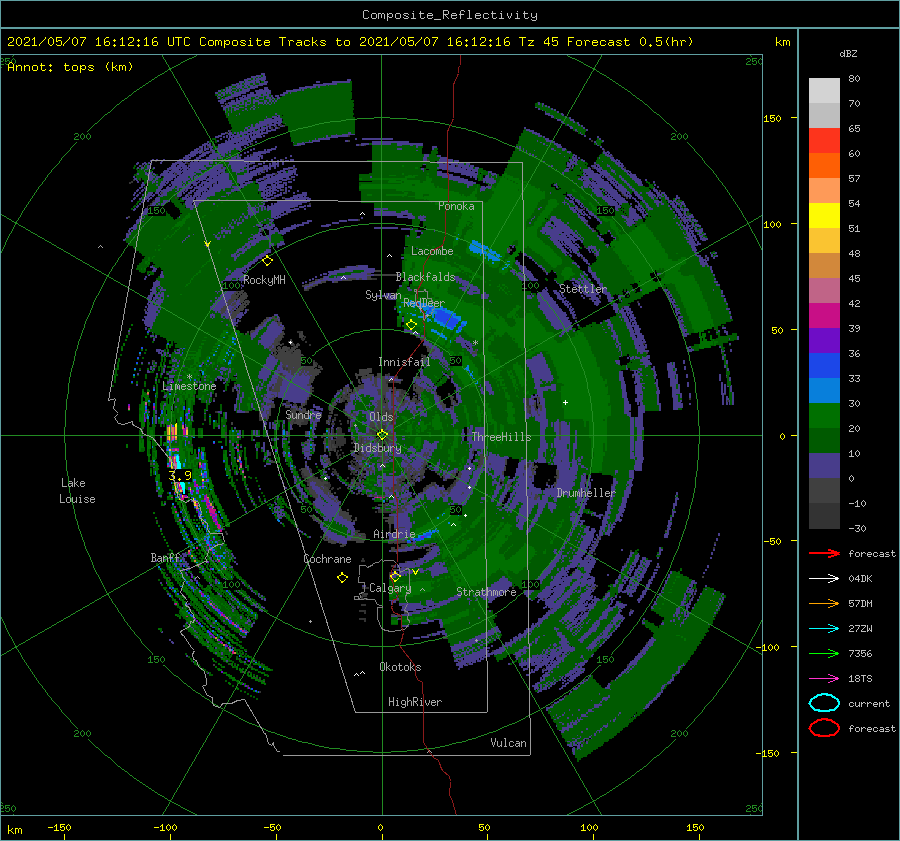Select the orange 57DM track arrow
900x841 pixels.
tap(824, 603)
